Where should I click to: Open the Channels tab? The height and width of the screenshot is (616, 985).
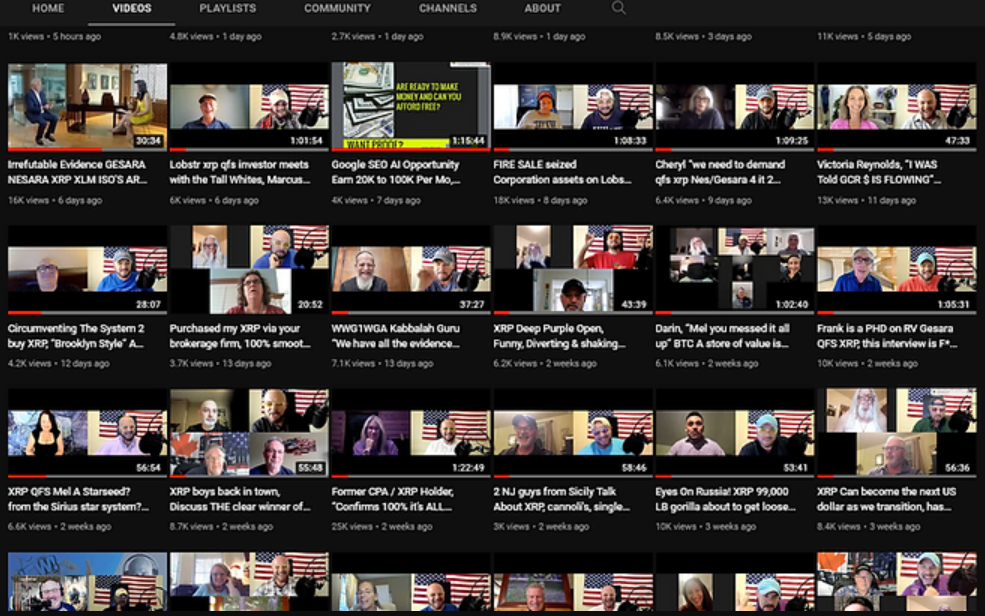447,9
